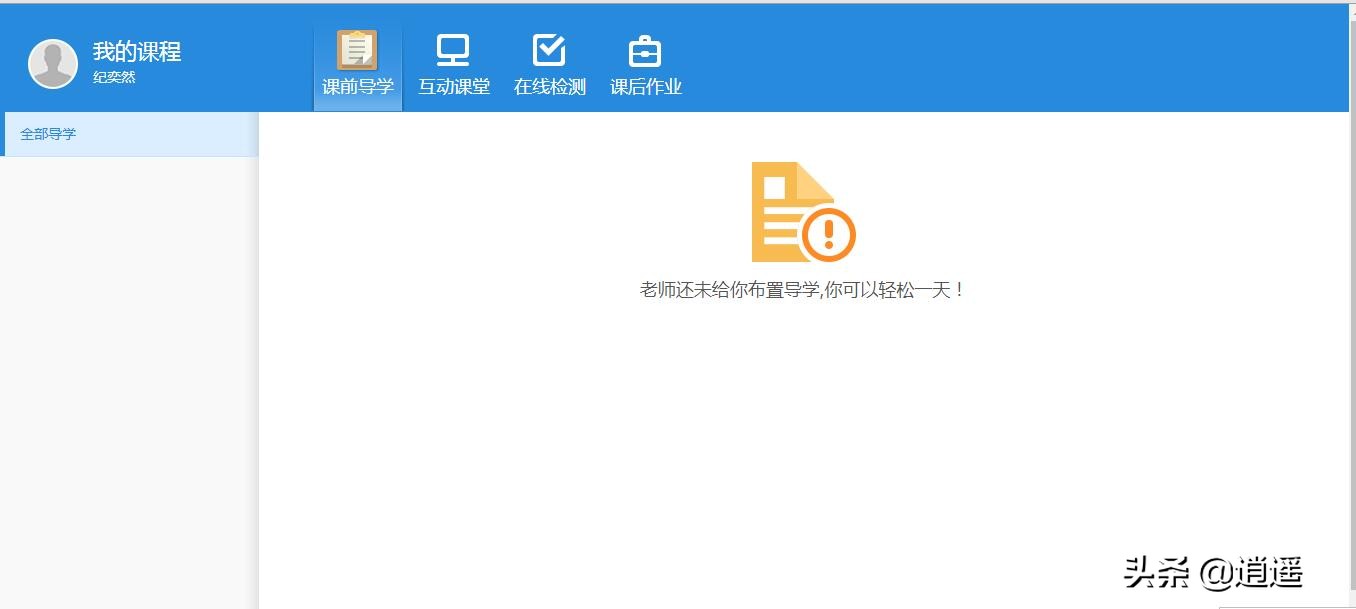Click the 在线检测 checkmark icon
Viewport: 1356px width, 609px height.
tap(549, 48)
